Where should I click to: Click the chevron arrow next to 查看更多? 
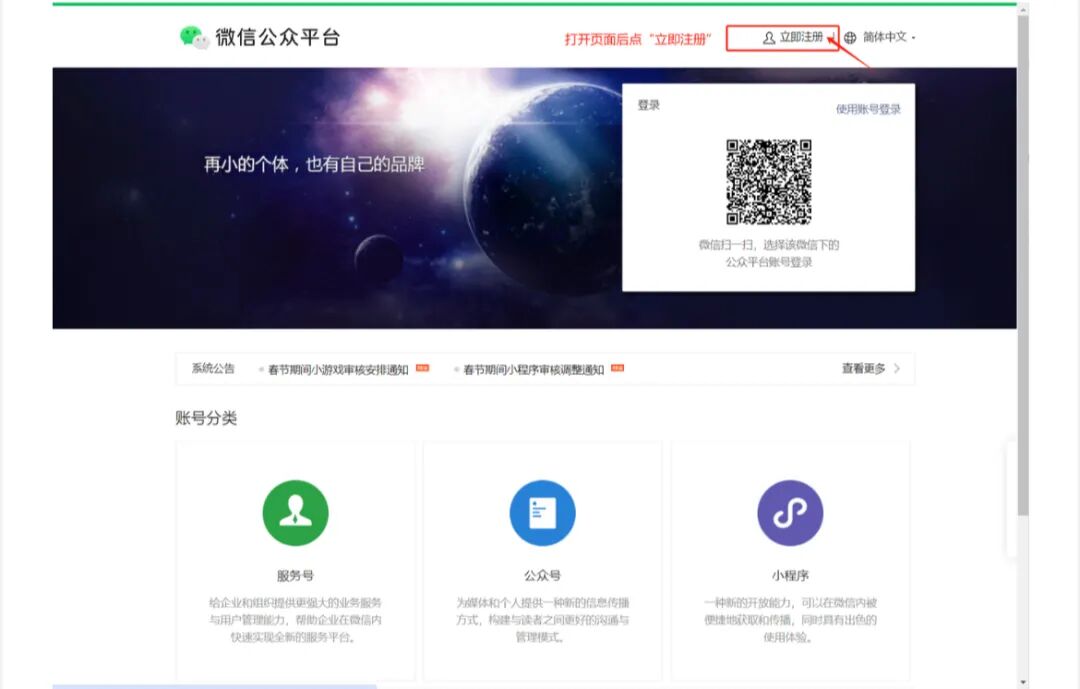tap(897, 369)
